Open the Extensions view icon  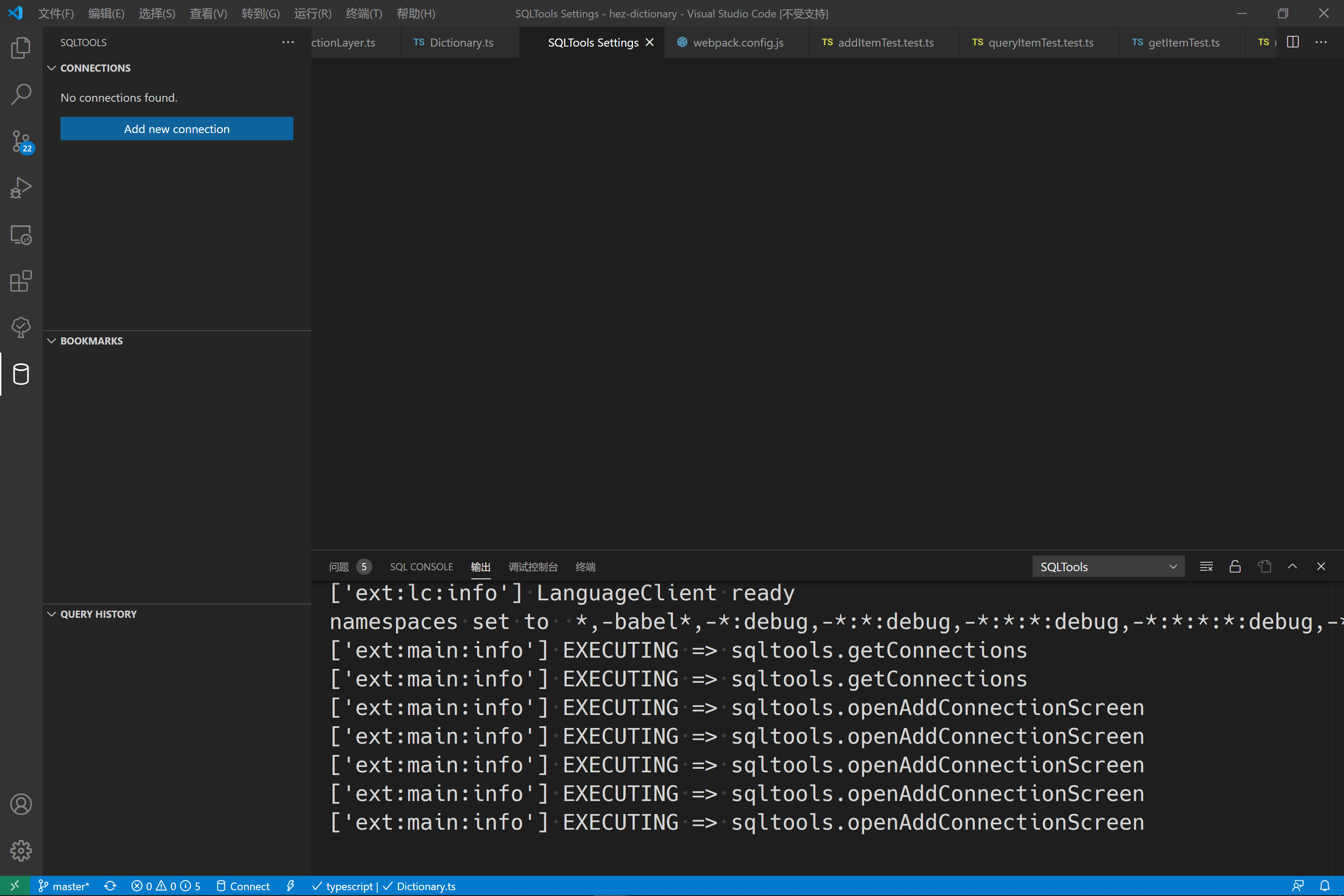21,281
